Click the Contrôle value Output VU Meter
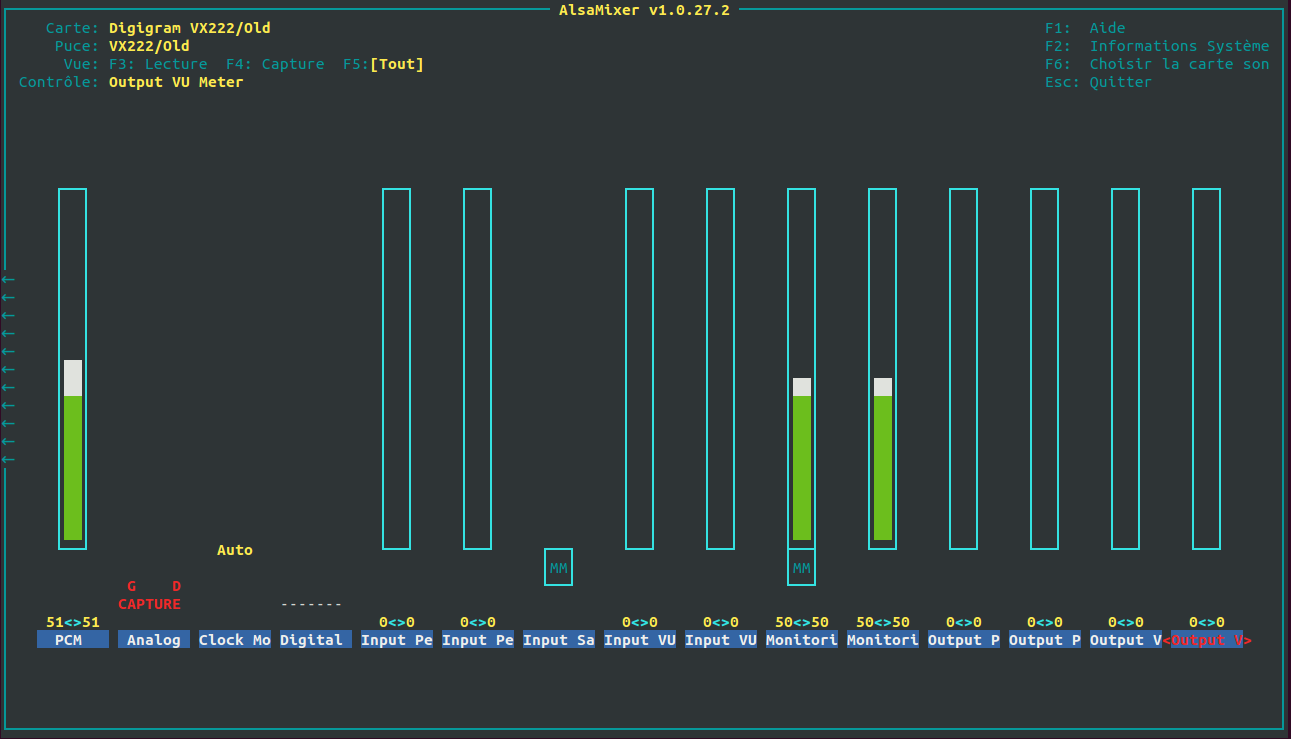1291x739 pixels. click(x=176, y=82)
